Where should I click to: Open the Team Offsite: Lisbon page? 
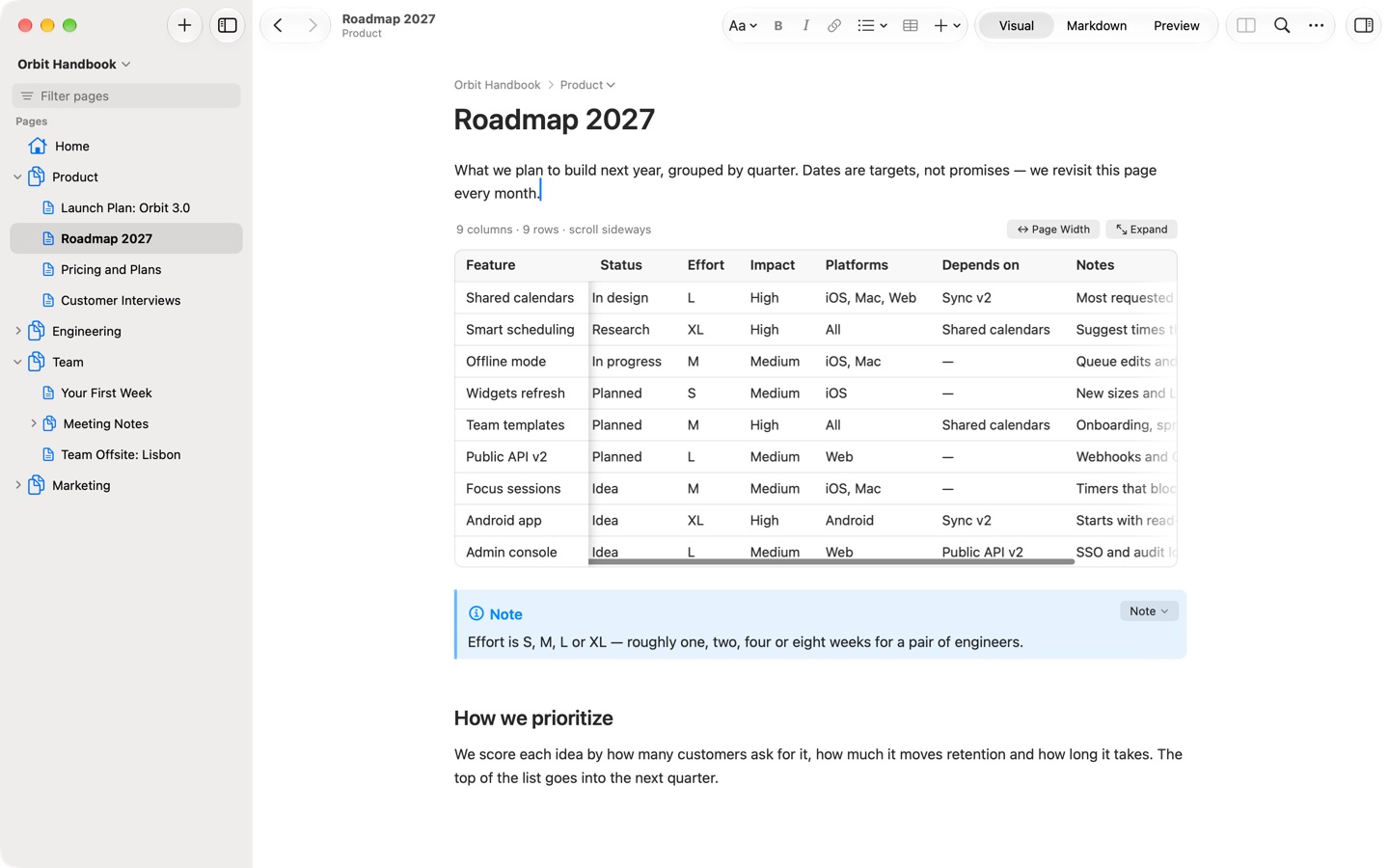[126, 454]
